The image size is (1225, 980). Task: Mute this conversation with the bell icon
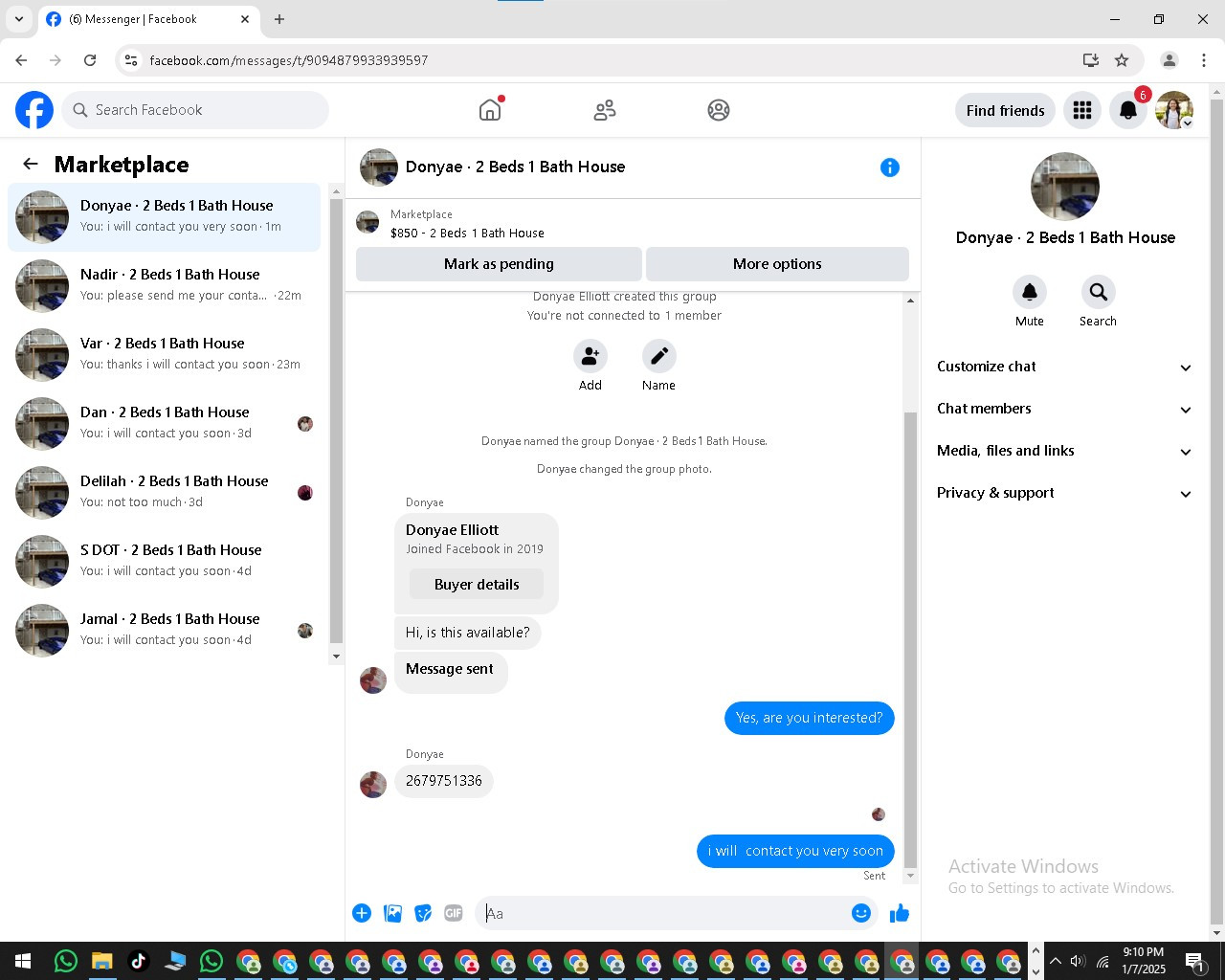[x=1030, y=292]
